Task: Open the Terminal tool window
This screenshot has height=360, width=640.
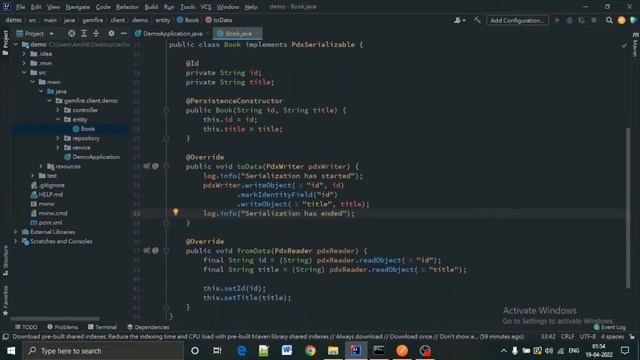Action: coord(102,327)
